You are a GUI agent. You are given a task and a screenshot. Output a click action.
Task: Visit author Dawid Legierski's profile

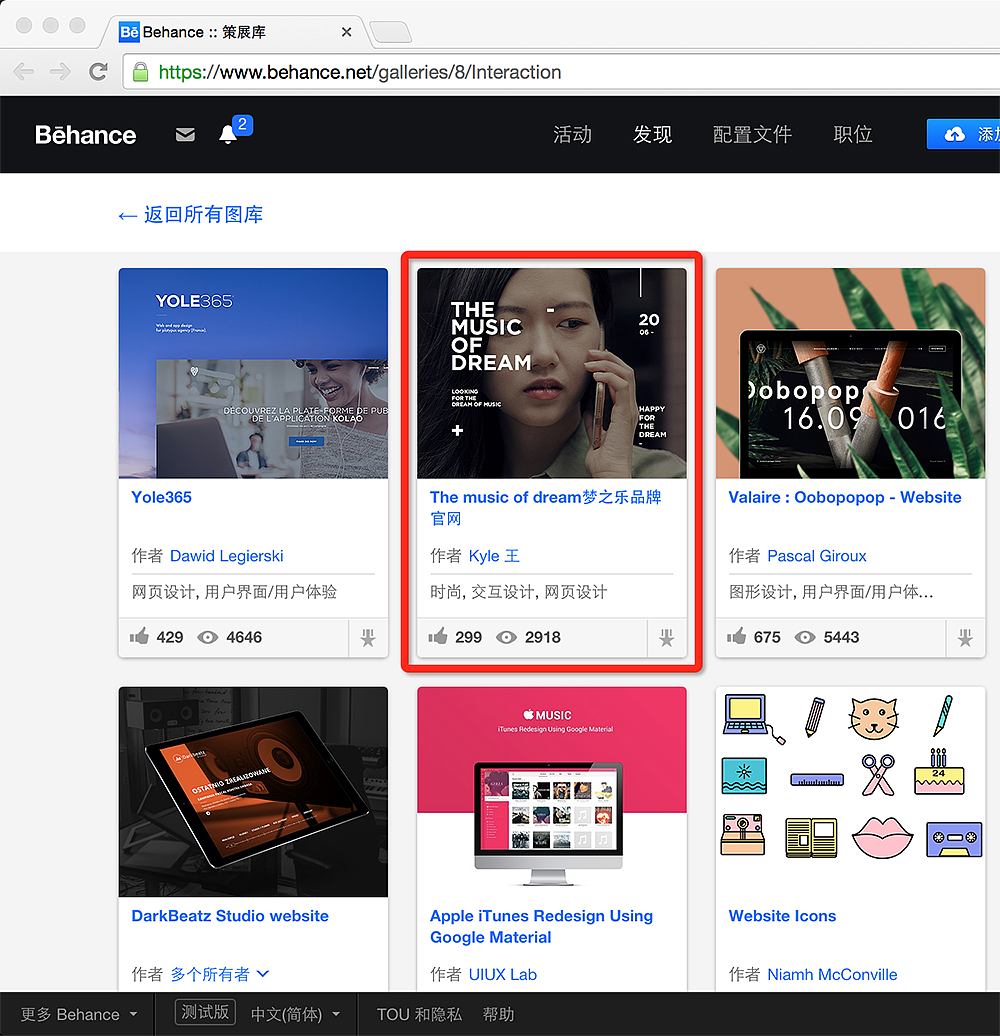coord(227,556)
